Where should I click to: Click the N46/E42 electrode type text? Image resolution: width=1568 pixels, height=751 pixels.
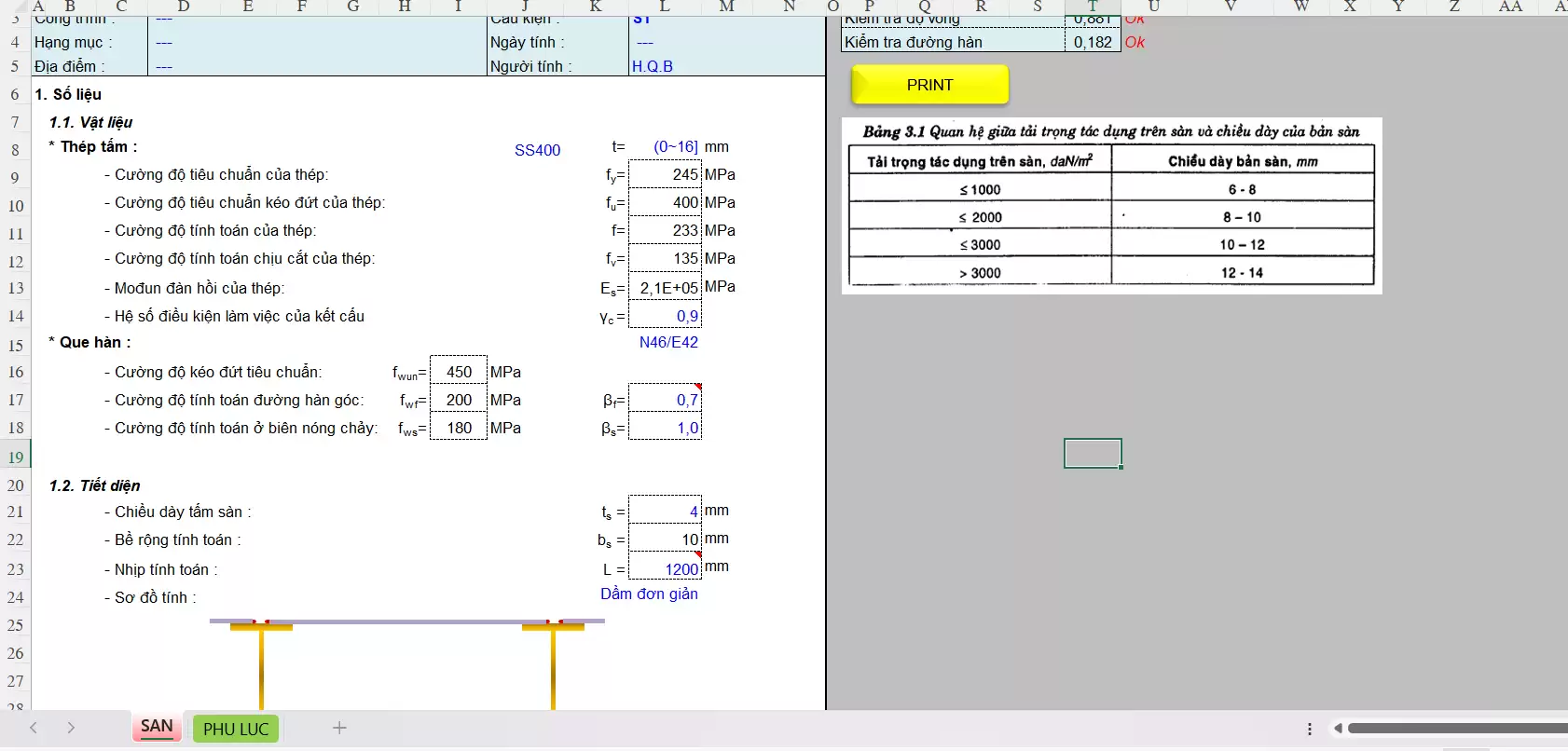[668, 342]
